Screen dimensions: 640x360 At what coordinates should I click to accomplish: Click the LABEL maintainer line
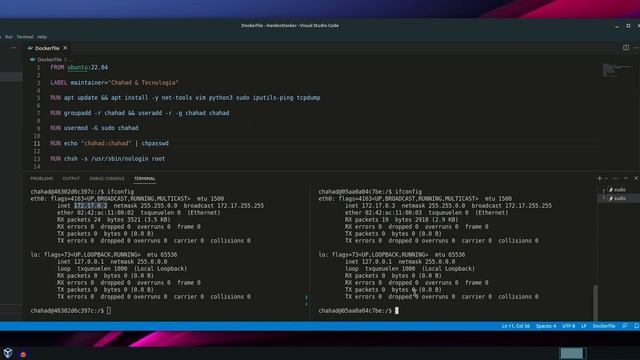point(115,83)
